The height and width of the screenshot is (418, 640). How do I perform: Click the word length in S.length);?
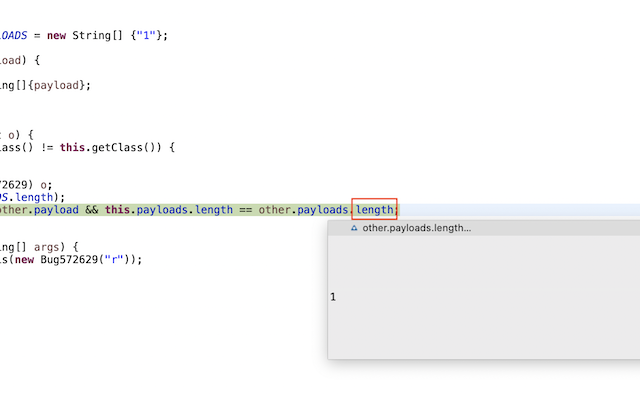34,197
